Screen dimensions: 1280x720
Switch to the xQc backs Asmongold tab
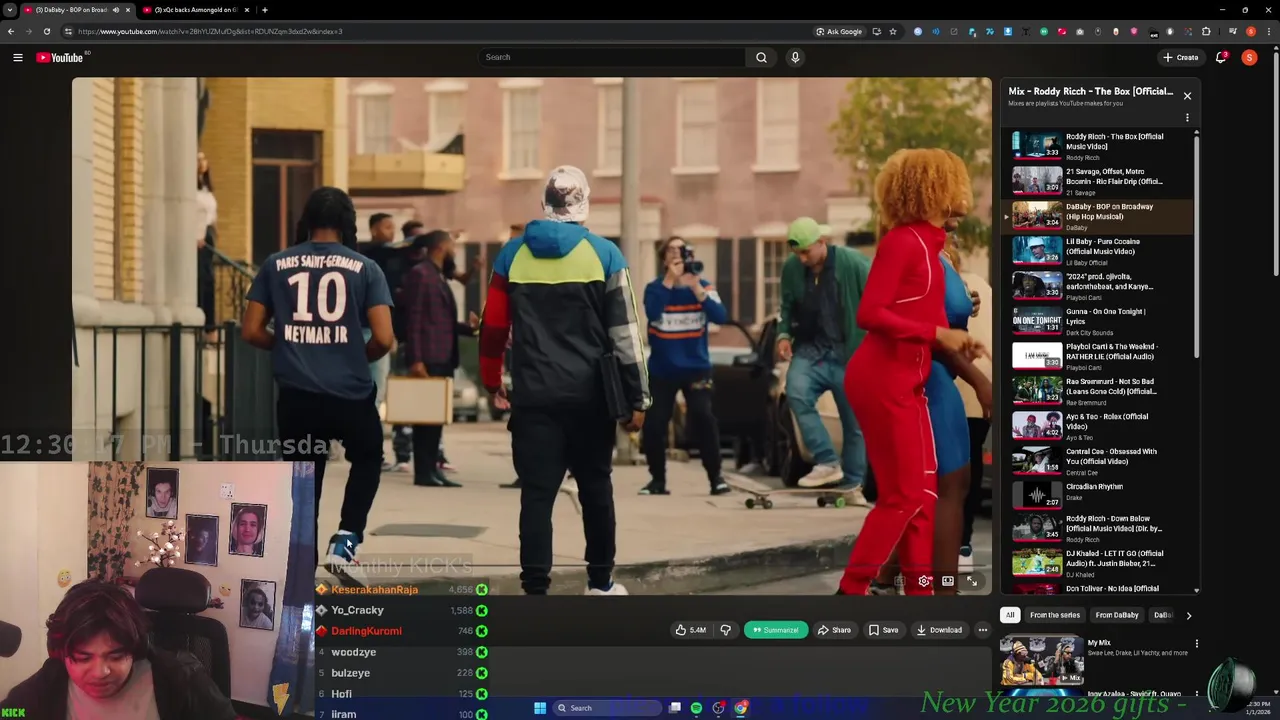pyautogui.click(x=196, y=10)
